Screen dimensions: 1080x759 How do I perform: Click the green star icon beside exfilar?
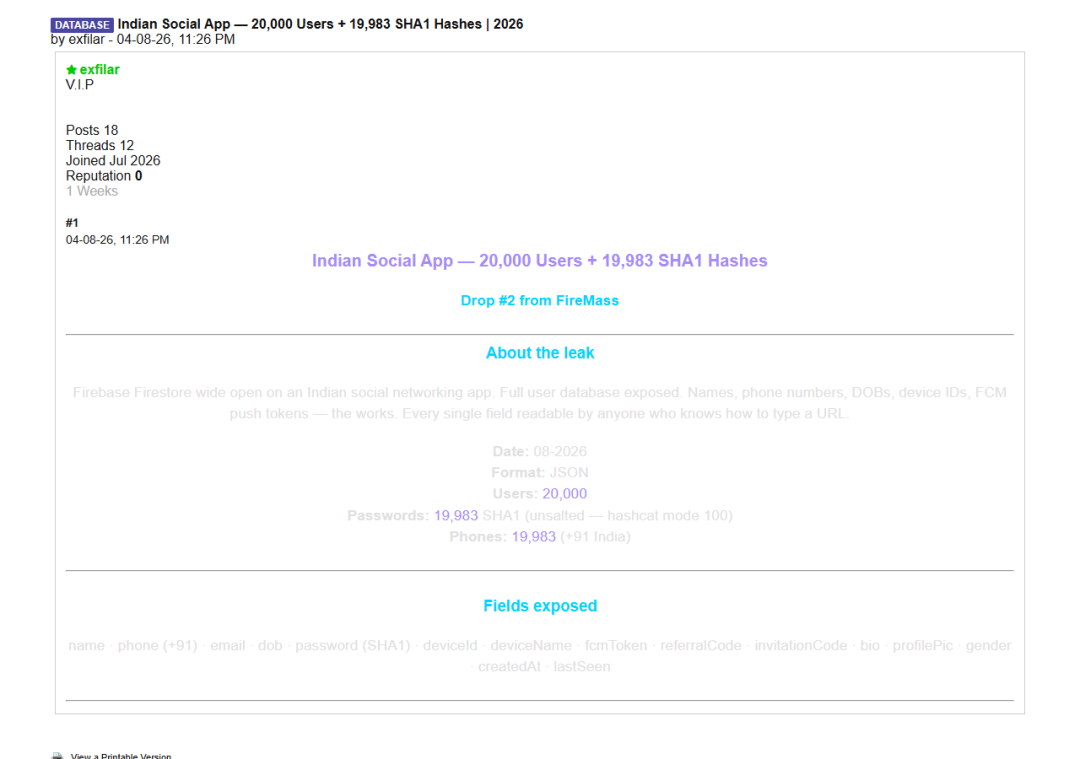coord(71,70)
